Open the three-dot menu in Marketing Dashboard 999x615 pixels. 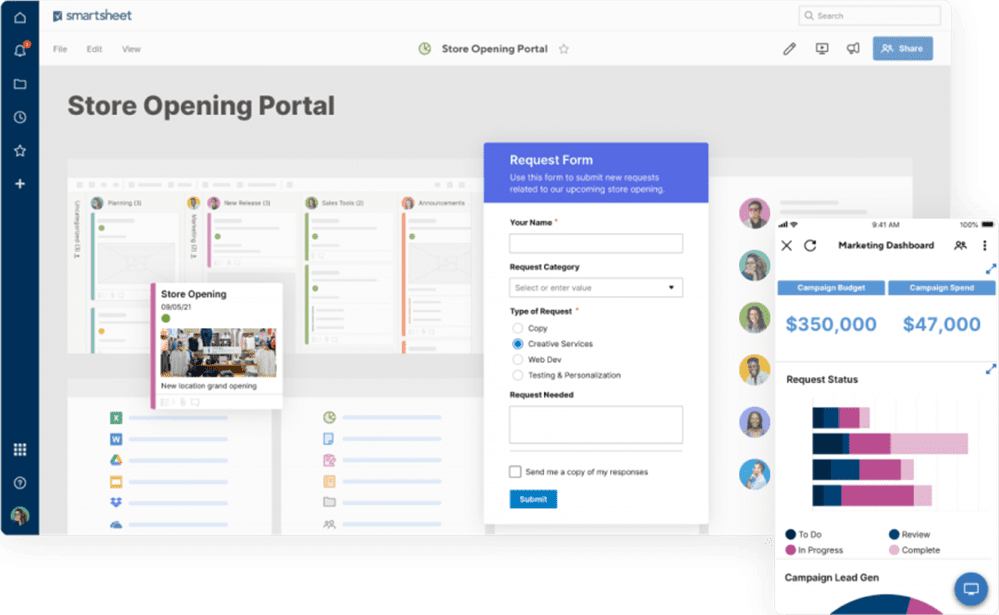[x=984, y=245]
